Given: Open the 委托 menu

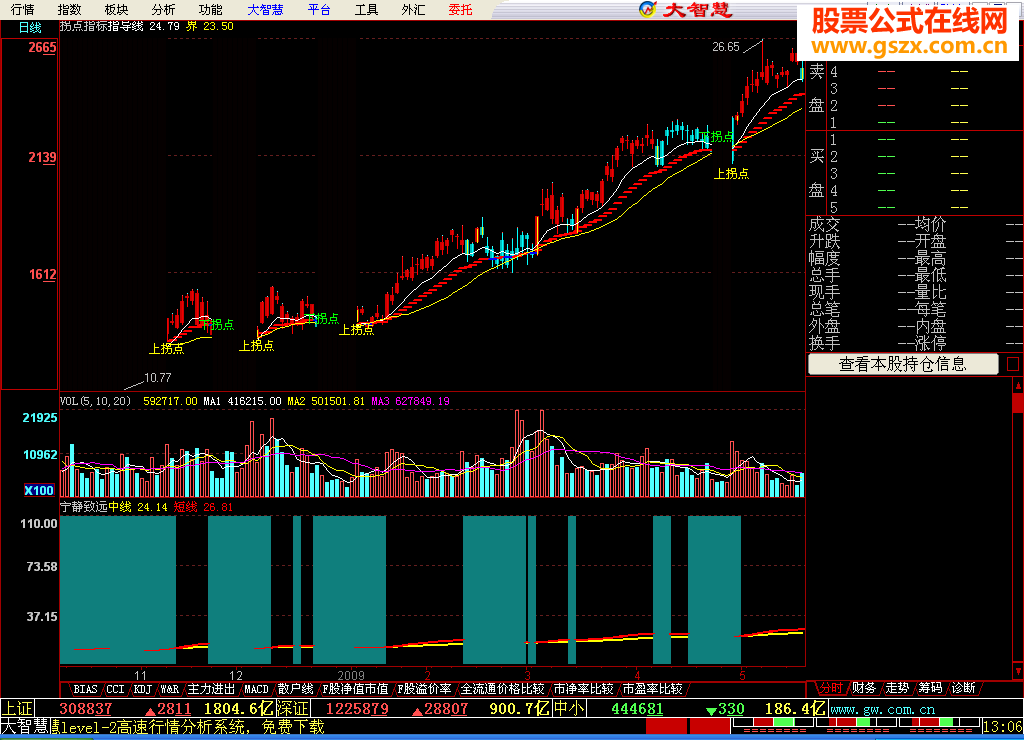Looking at the screenshot, I should [x=460, y=10].
